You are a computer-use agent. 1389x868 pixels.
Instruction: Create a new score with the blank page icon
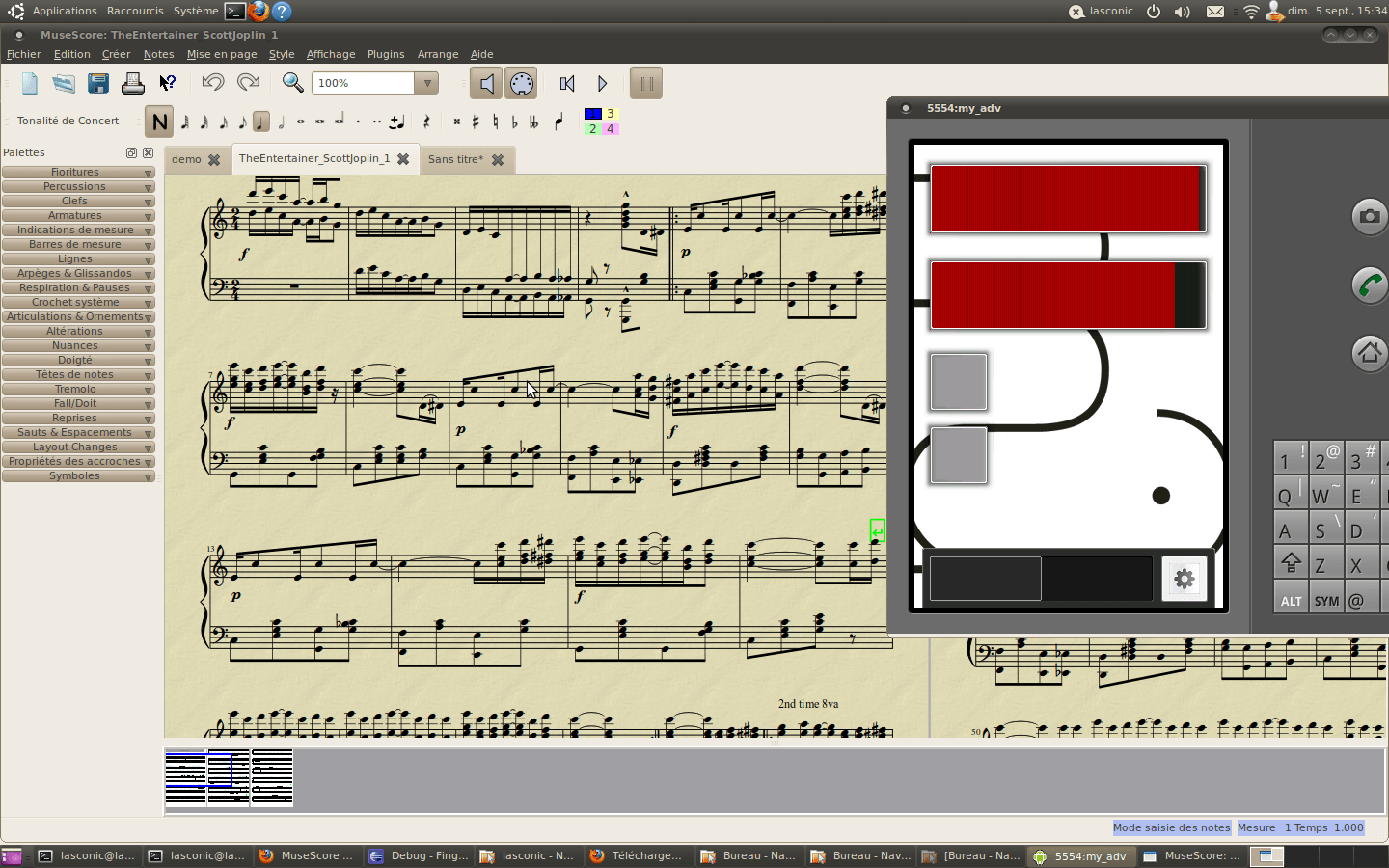30,84
